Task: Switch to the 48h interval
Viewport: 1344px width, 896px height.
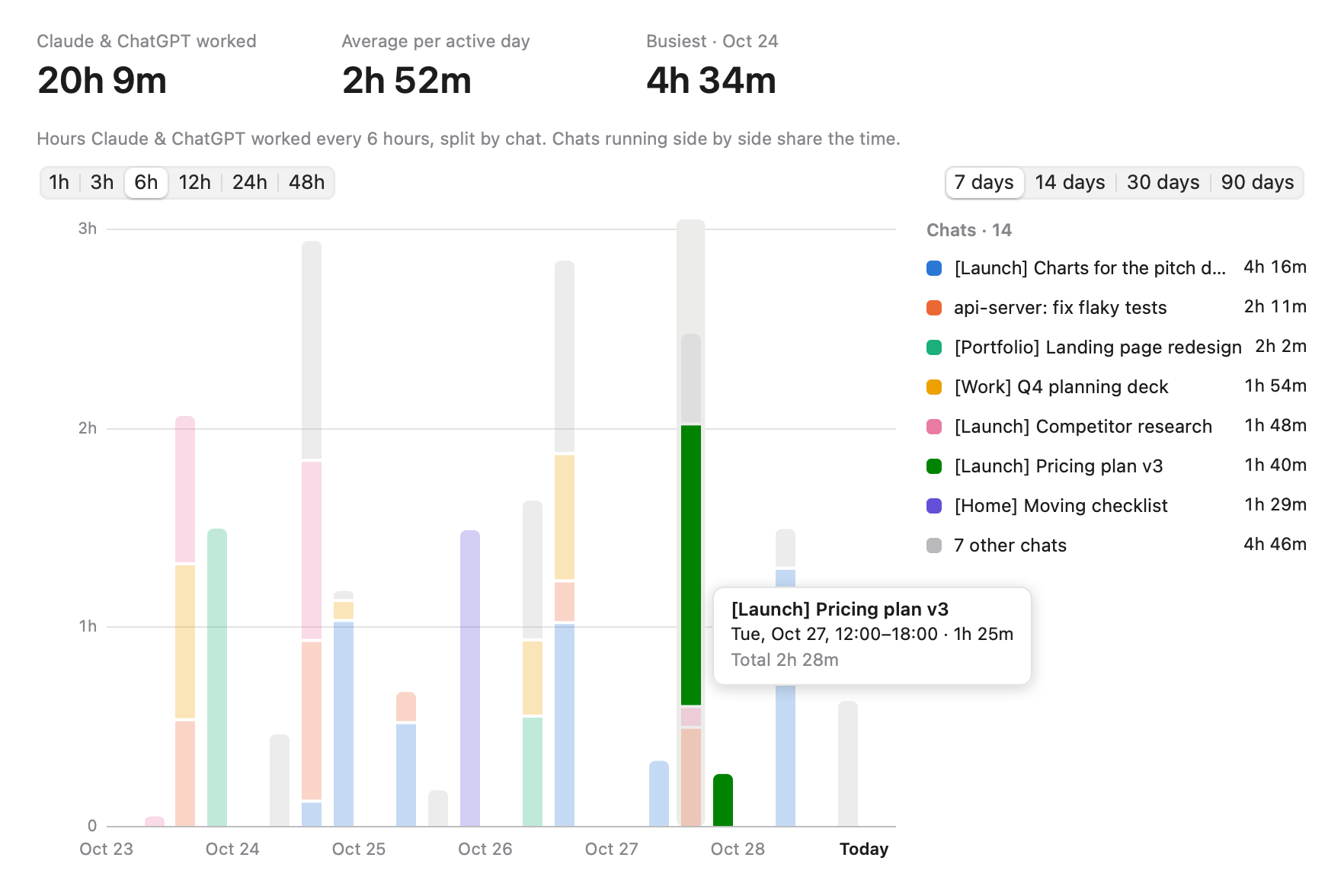Action: pyautogui.click(x=307, y=183)
